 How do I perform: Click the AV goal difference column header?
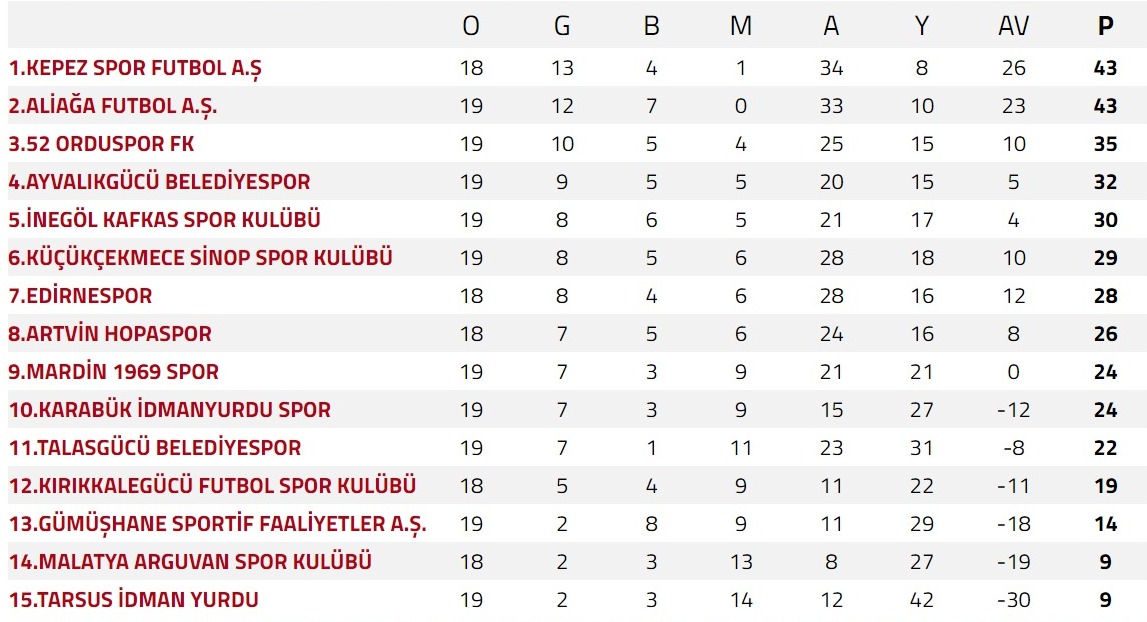click(x=1013, y=26)
